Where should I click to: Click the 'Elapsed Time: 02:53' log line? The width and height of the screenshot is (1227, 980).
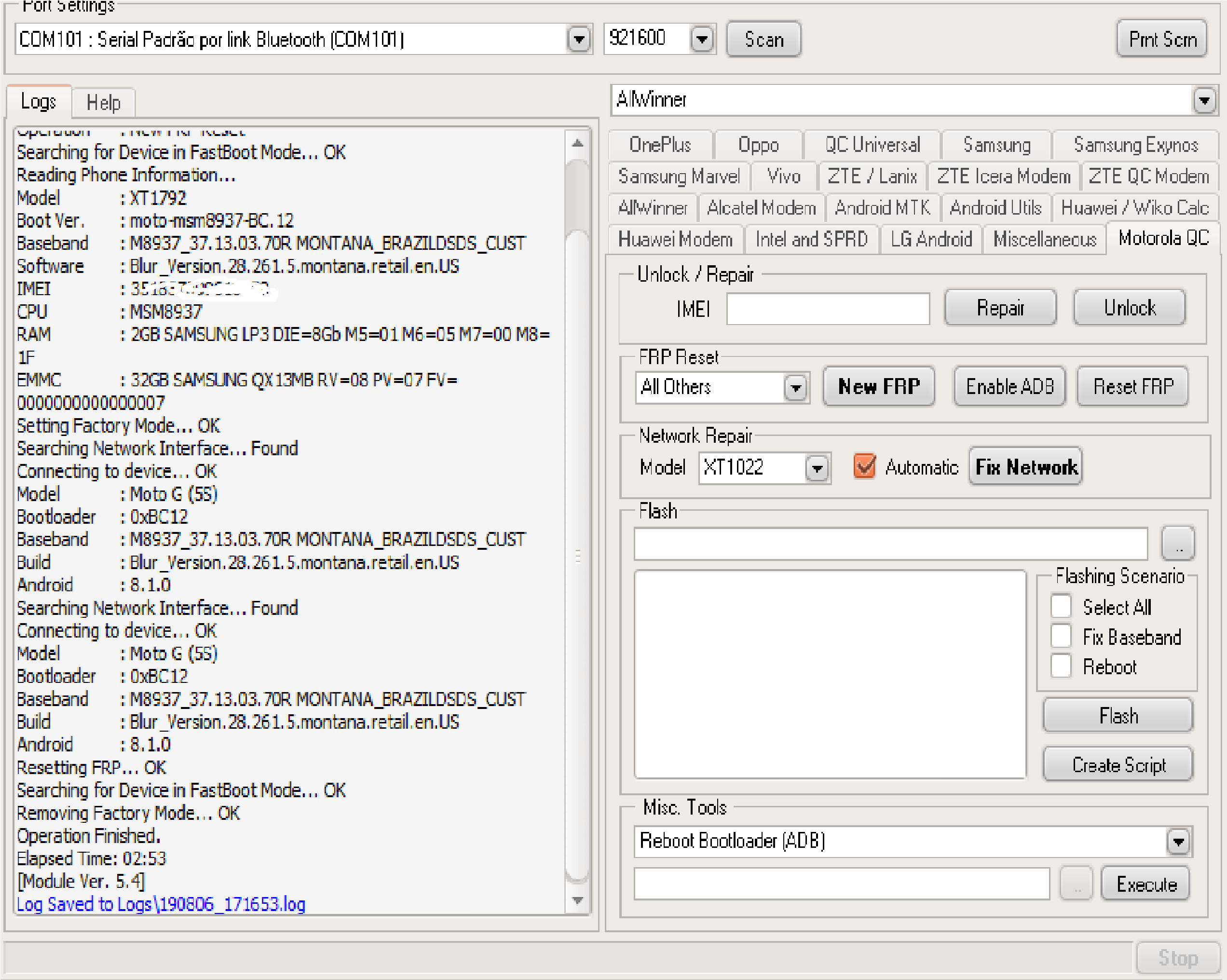point(91,858)
